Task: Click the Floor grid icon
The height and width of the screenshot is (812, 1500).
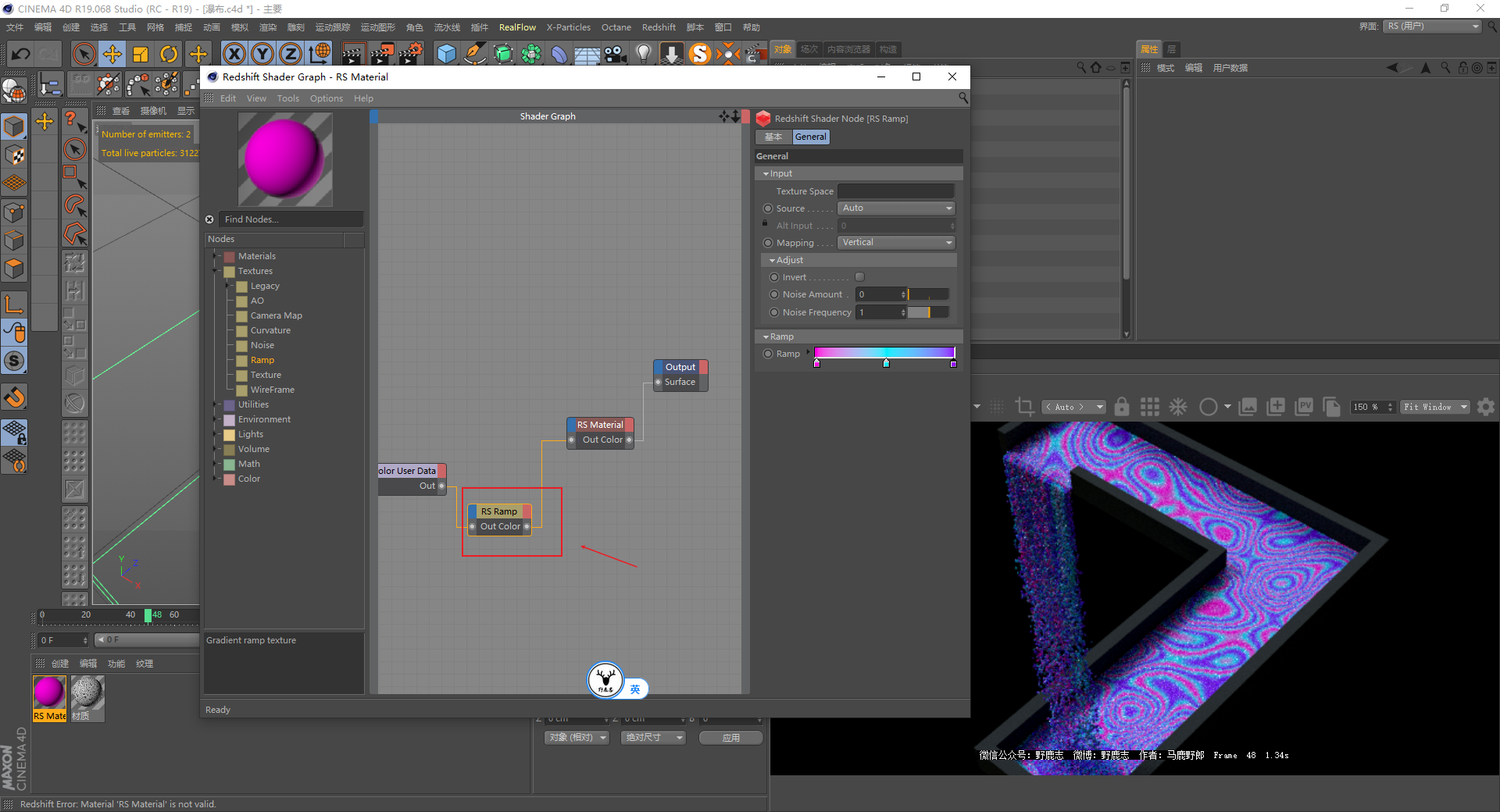Action: (x=587, y=55)
